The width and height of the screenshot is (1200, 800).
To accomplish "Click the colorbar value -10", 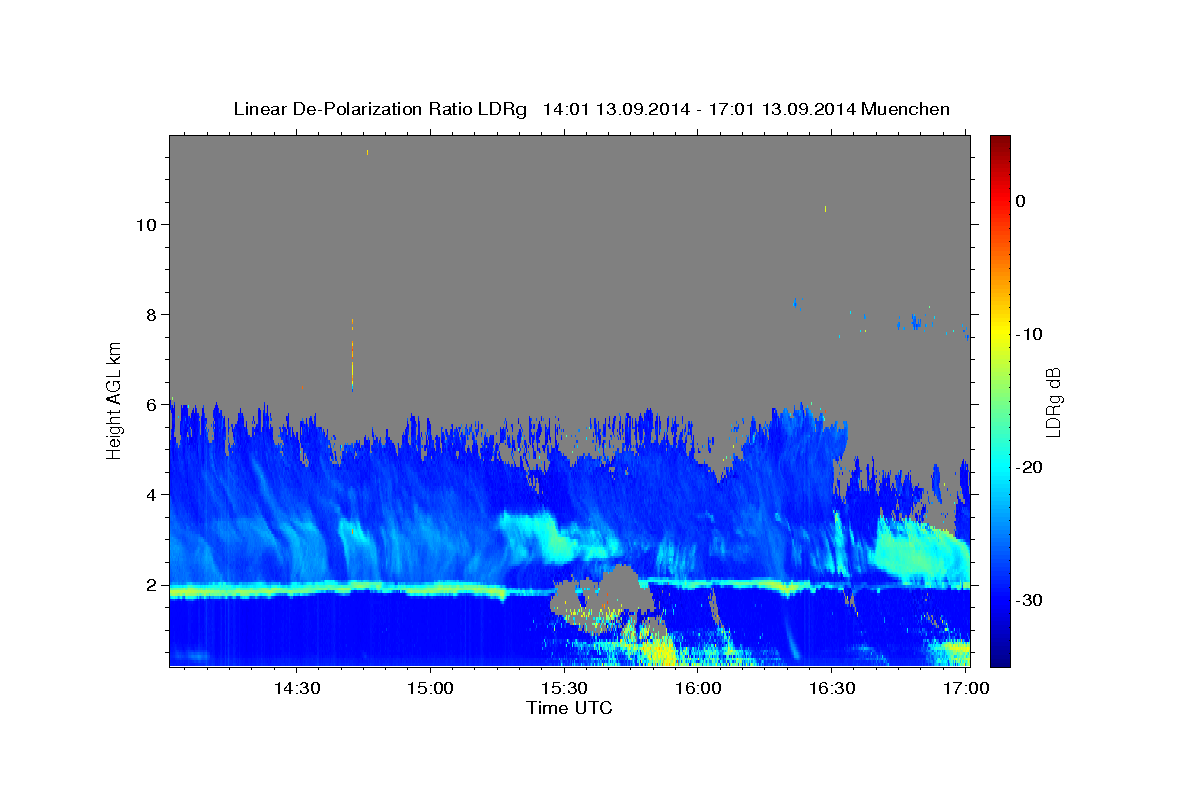I will 1029,334.
